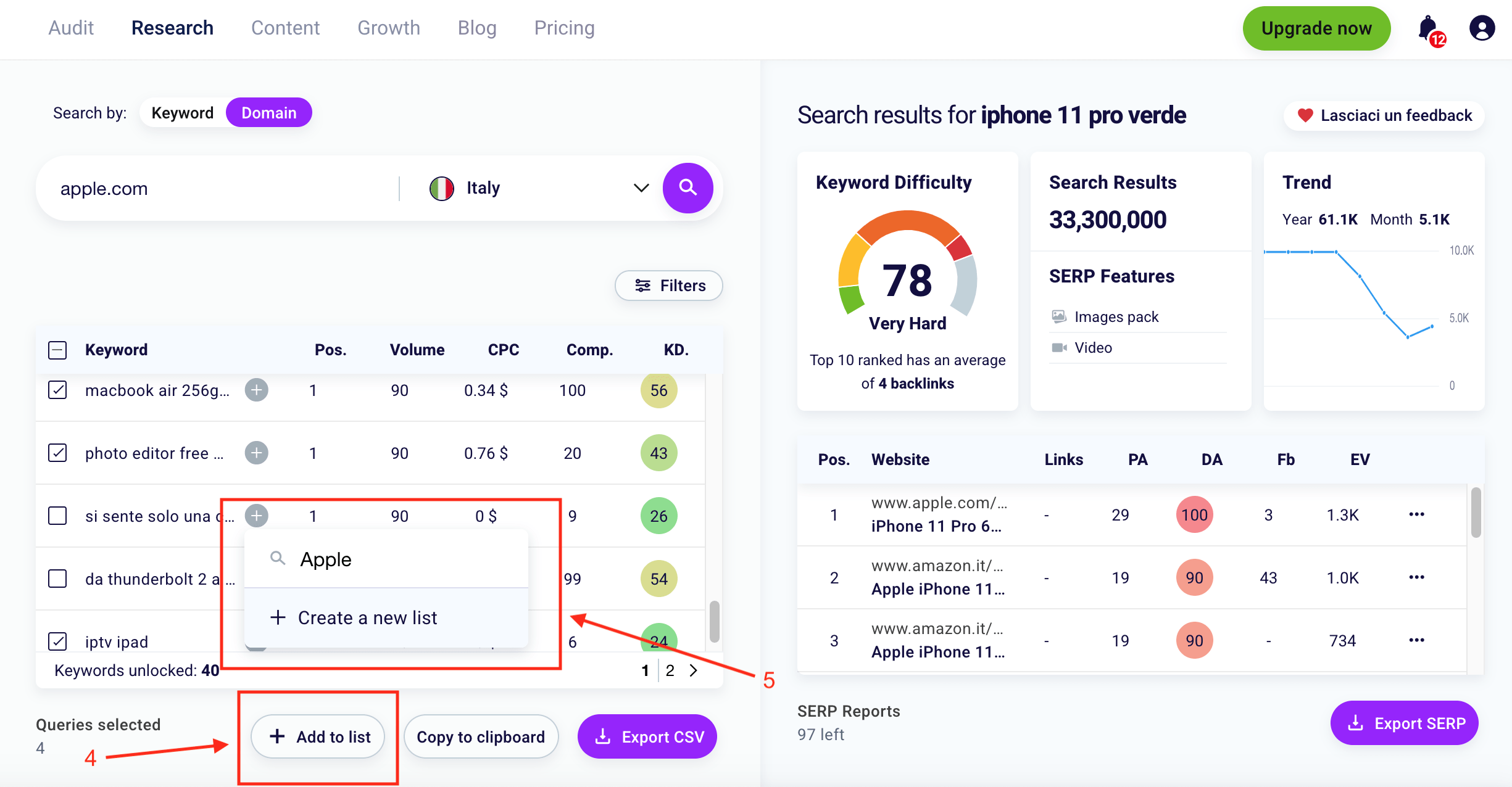Click the purple search magnifier button

(687, 187)
